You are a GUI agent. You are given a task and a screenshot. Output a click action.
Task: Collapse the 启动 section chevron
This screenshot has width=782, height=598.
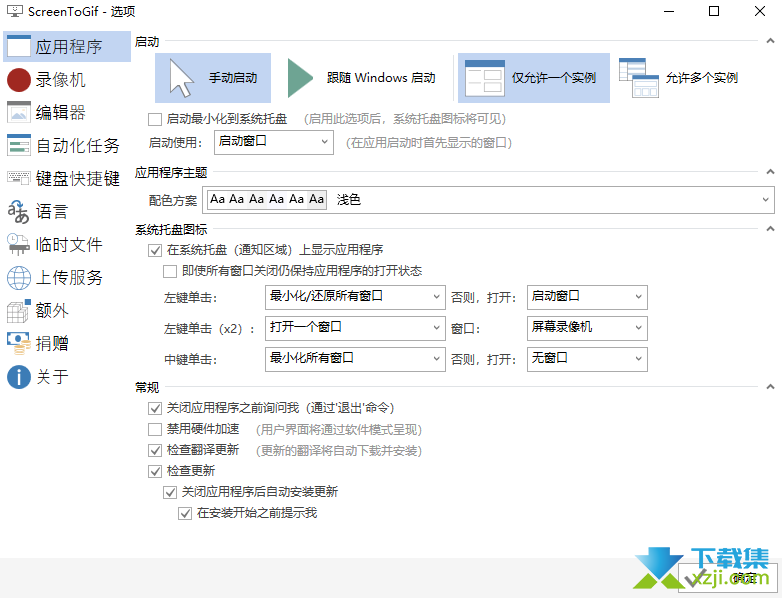pyautogui.click(x=770, y=41)
